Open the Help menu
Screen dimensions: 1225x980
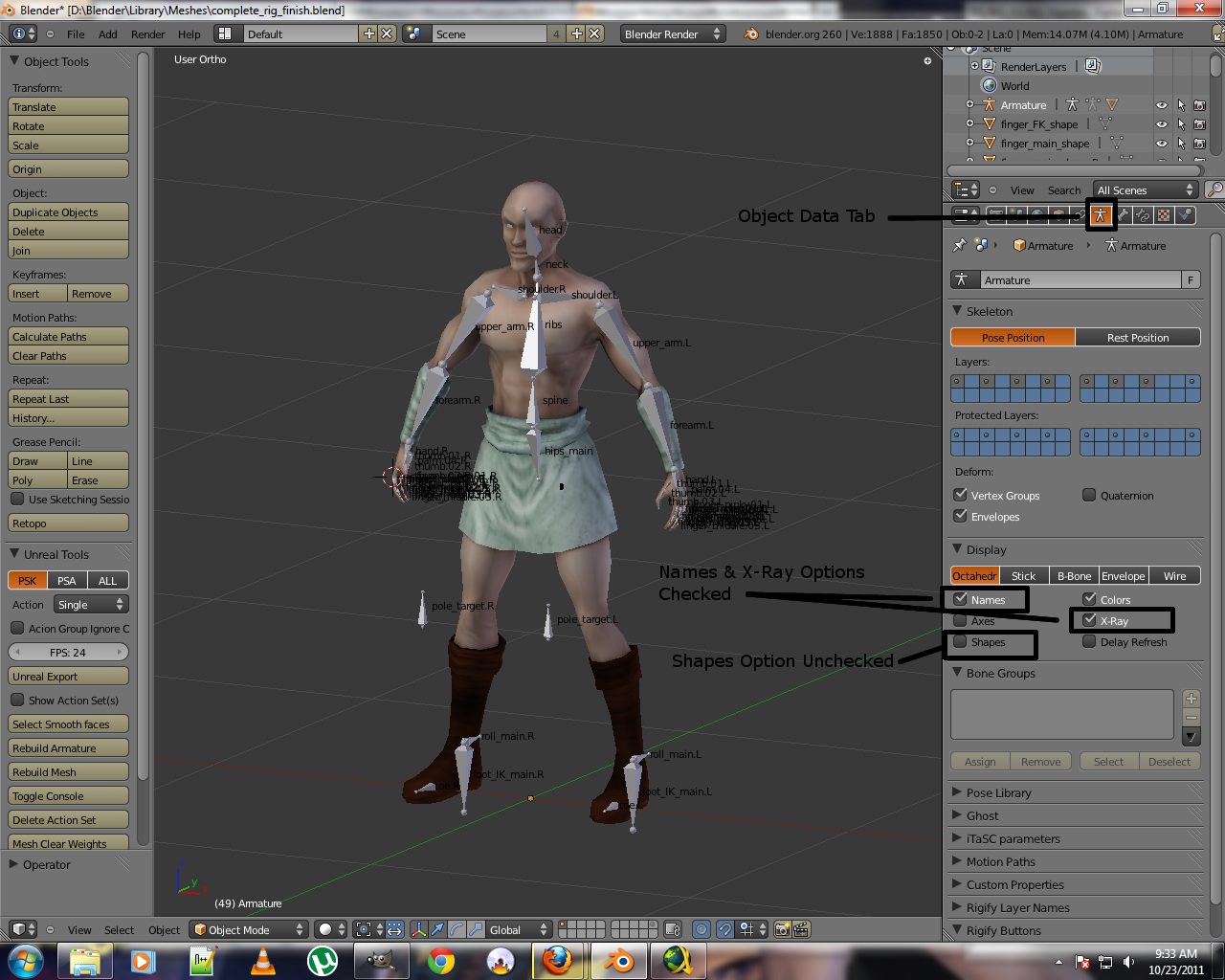tap(189, 34)
